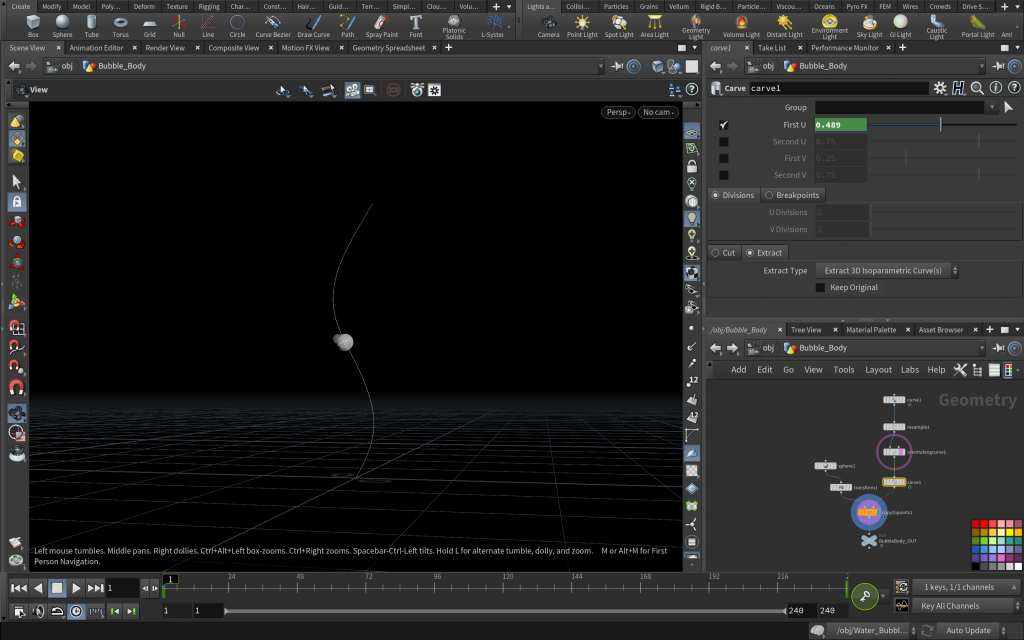This screenshot has height=640, width=1024.
Task: Click the copytopoints1 node
Action: click(868, 513)
